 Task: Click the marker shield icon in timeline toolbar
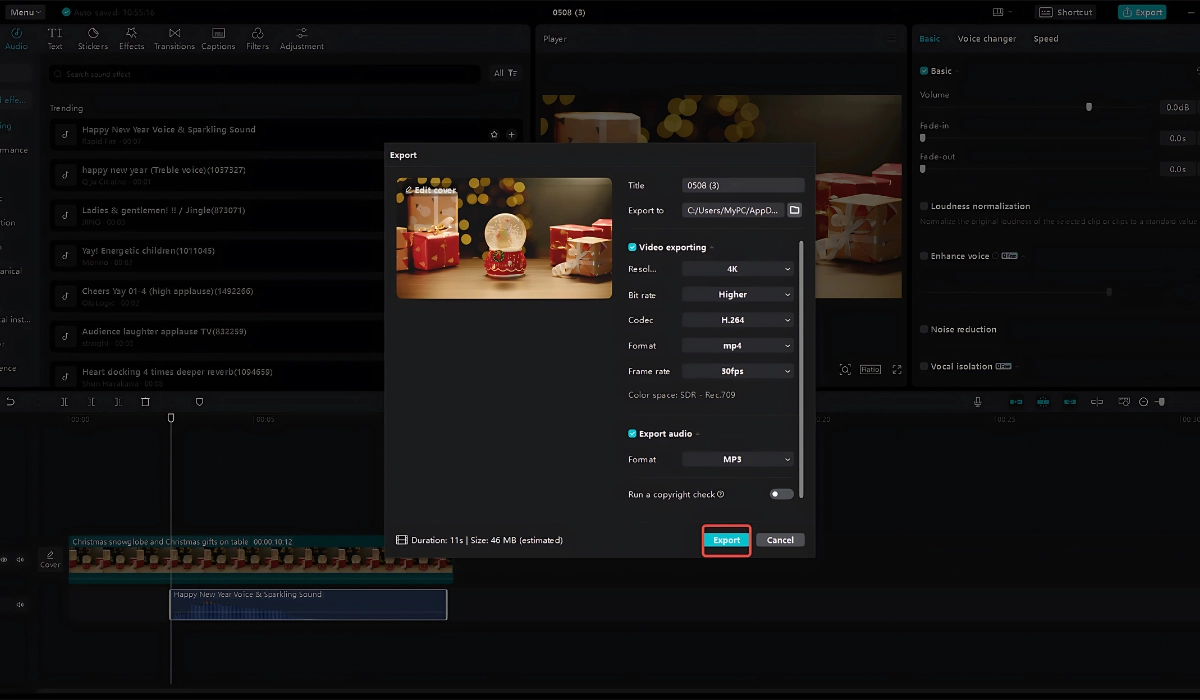point(199,402)
